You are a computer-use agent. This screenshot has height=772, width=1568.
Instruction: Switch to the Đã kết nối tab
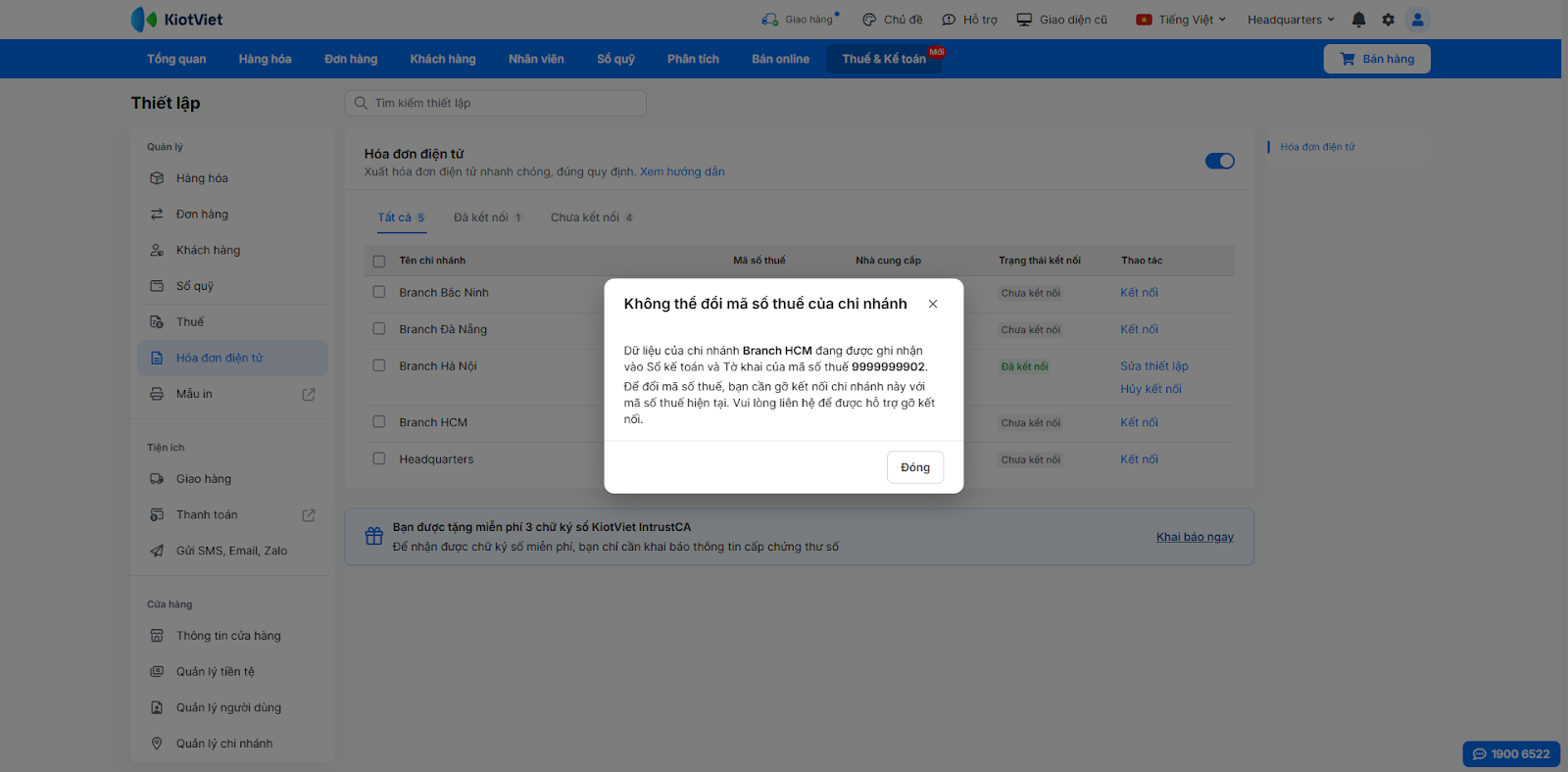[488, 217]
